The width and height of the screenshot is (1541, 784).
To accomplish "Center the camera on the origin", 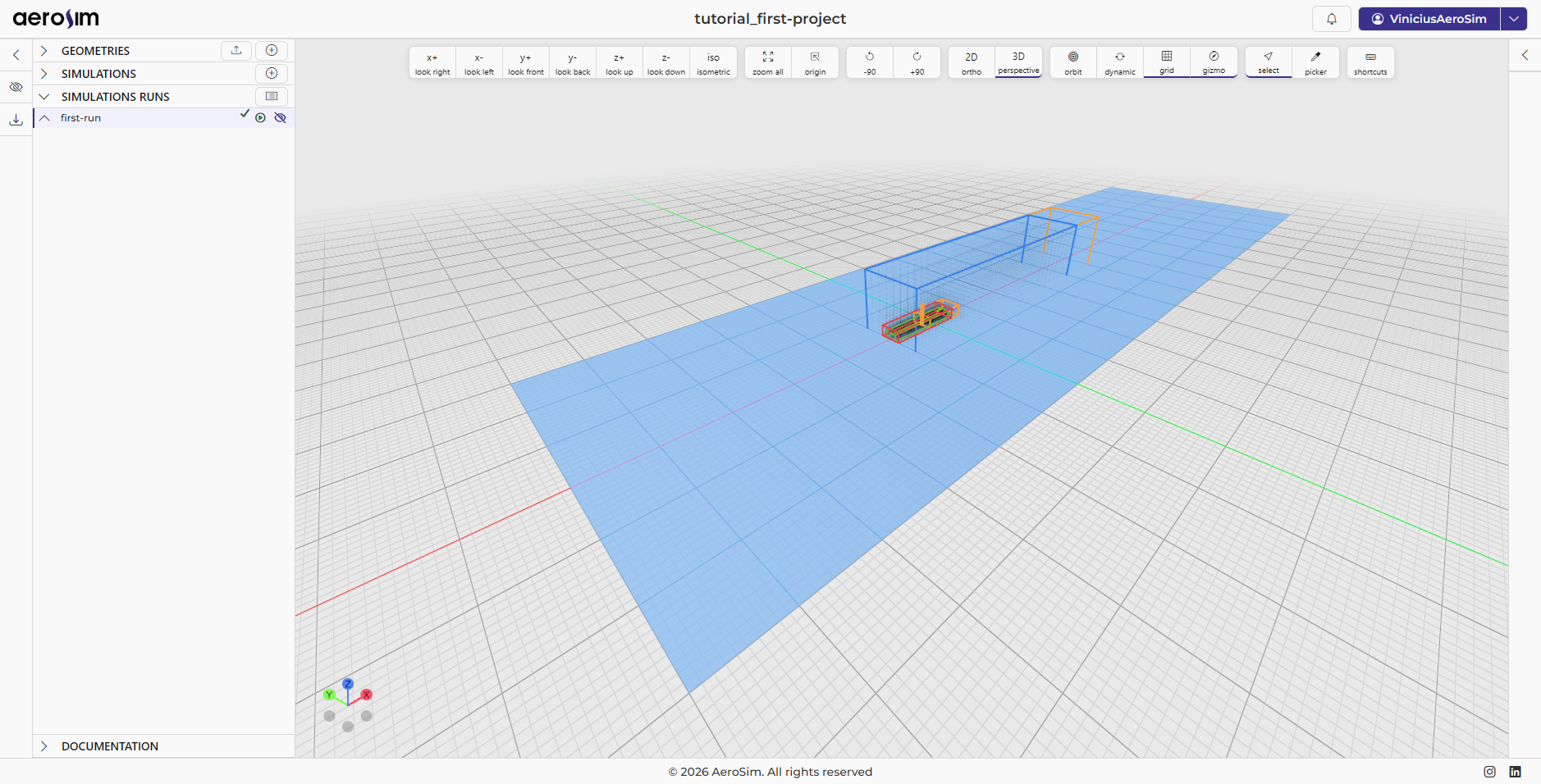I will 815,63.
